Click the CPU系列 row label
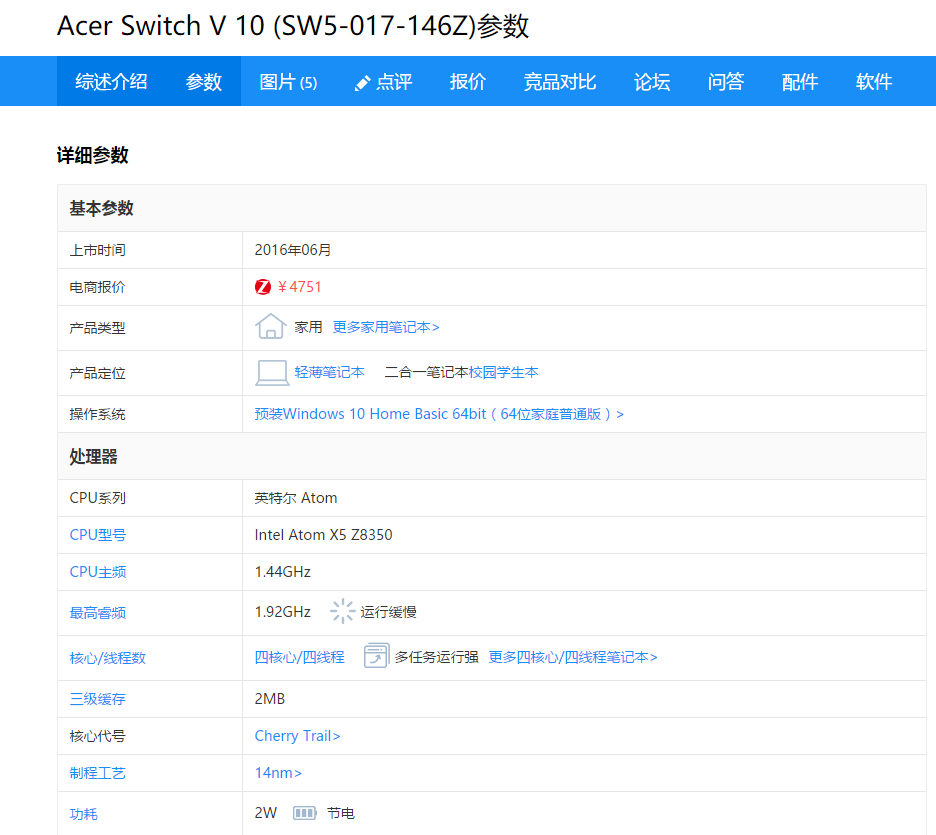Viewport: 936px width, 835px height. click(97, 498)
